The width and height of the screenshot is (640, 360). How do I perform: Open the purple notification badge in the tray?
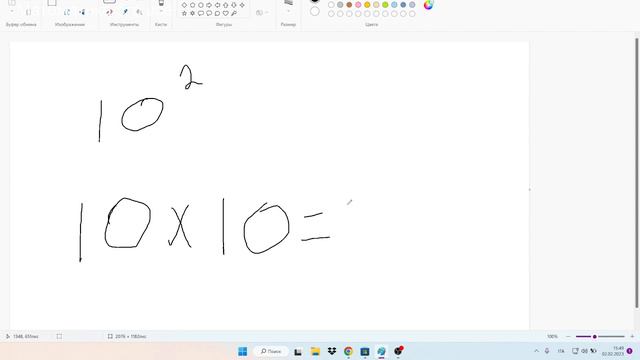click(630, 351)
